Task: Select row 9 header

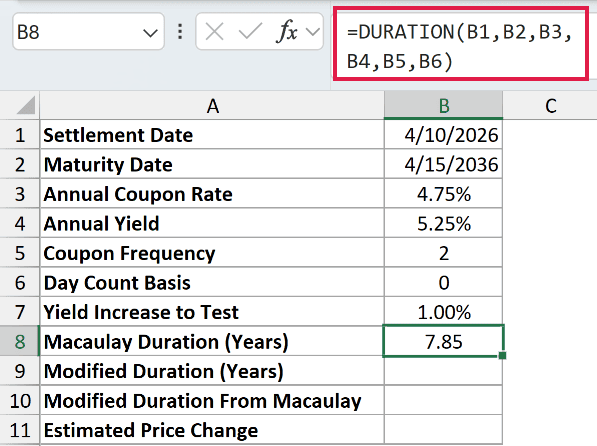Action: (x=20, y=371)
